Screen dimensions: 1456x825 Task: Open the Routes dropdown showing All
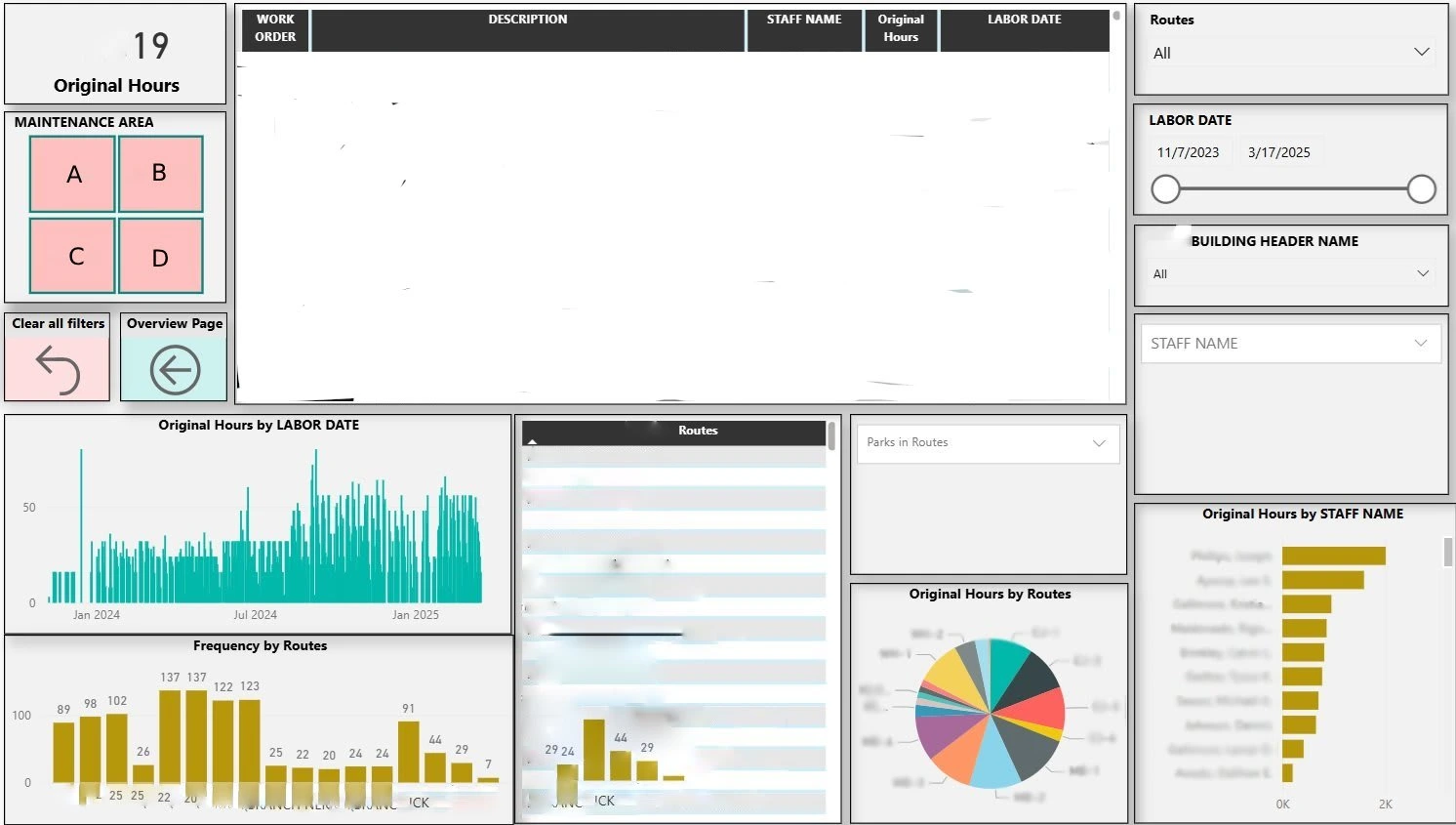pos(1290,53)
